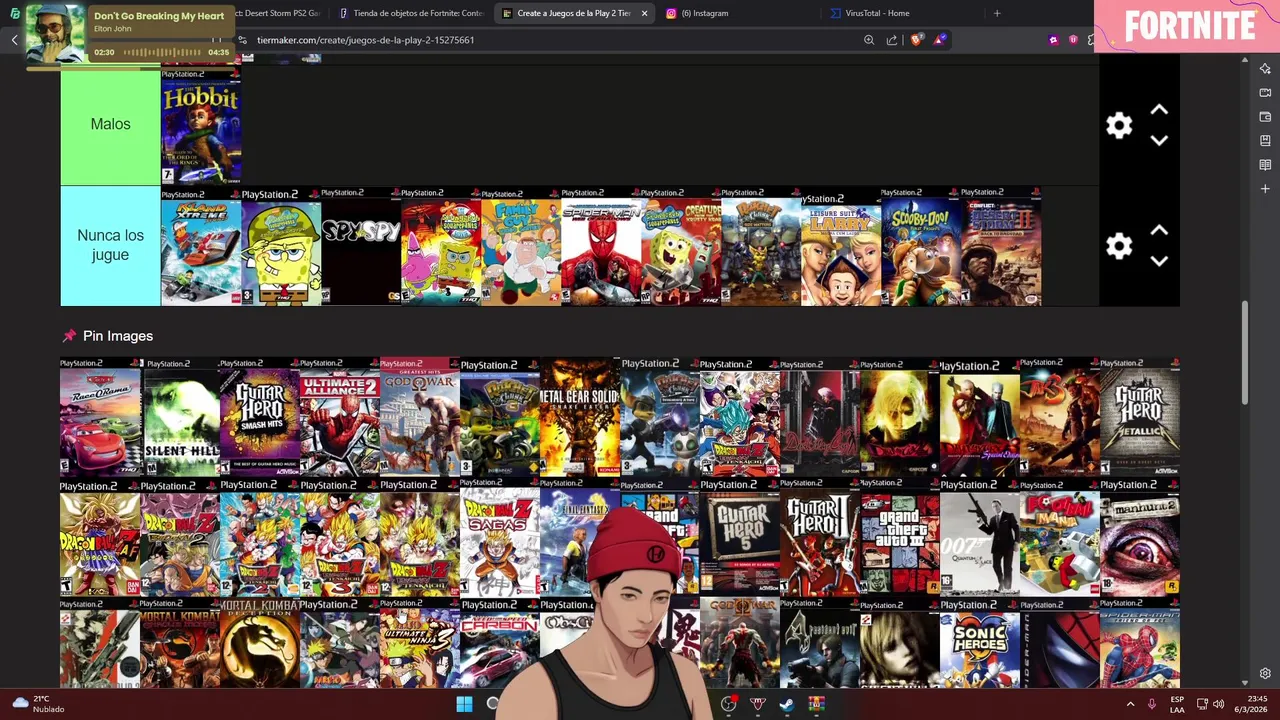Select the Leisure Suit Larry cover
1280x720 pixels.
(841, 246)
